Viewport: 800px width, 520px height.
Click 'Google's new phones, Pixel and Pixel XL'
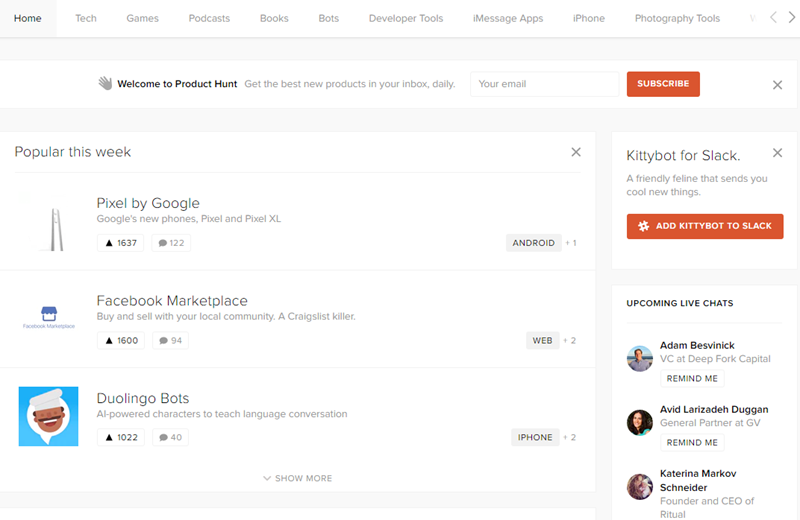coord(189,219)
